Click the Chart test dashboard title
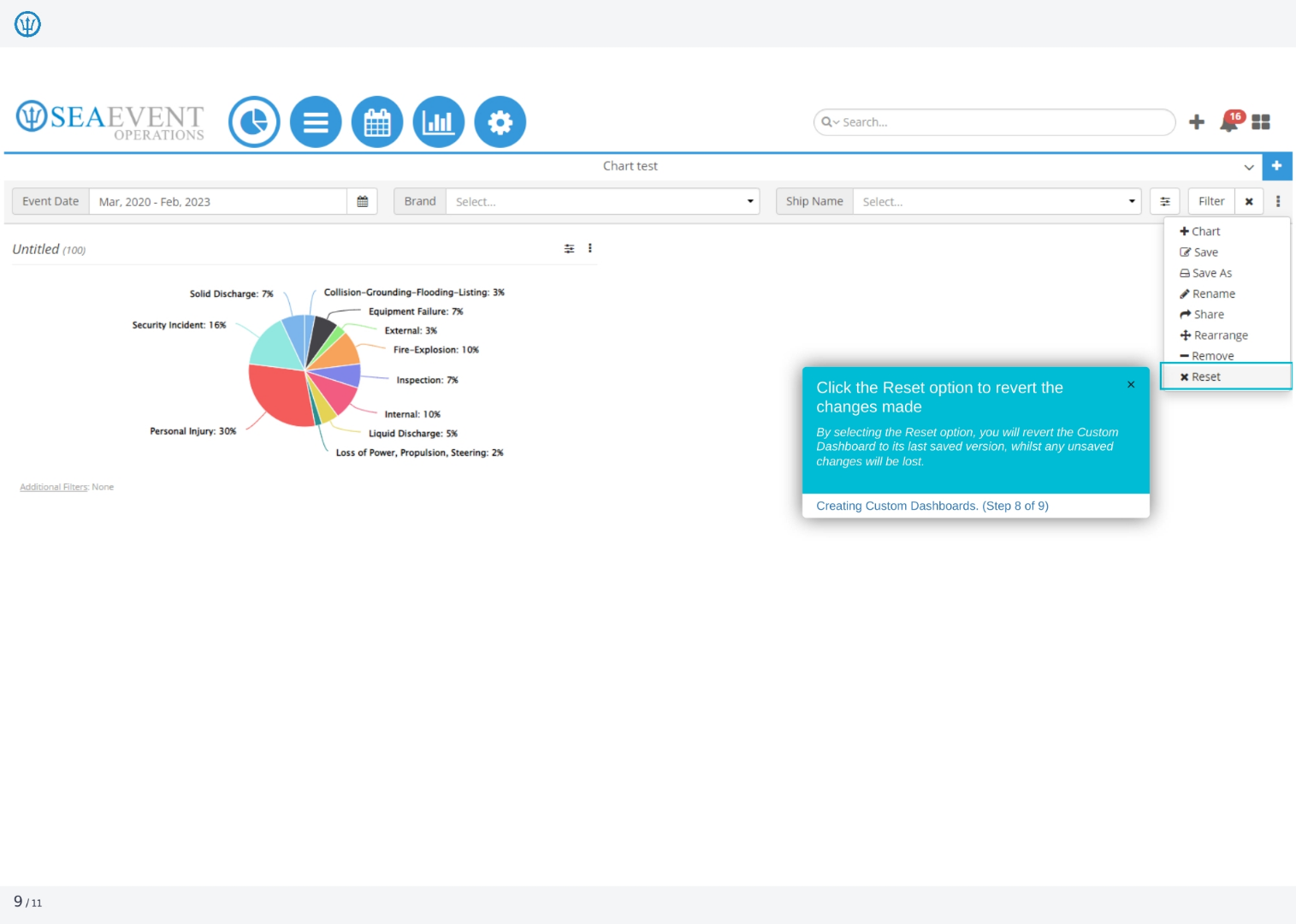This screenshot has height=924, width=1296. [630, 166]
